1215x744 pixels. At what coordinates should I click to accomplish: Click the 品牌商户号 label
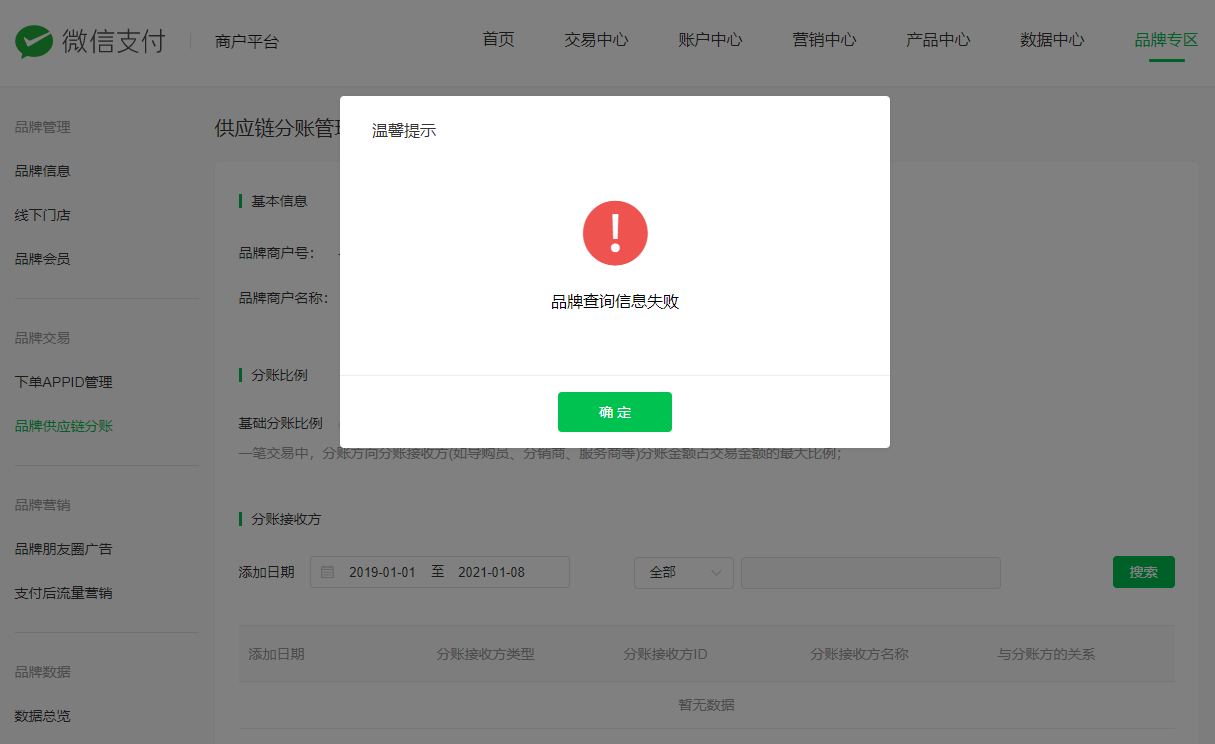[277, 253]
